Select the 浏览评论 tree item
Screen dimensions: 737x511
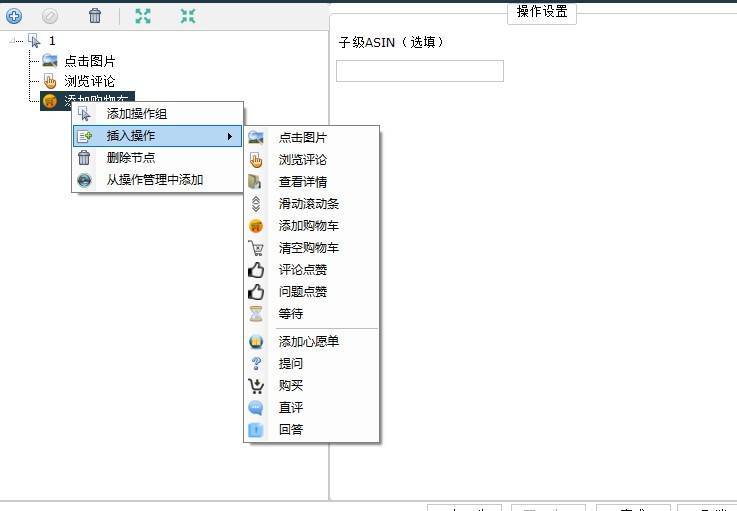90,81
